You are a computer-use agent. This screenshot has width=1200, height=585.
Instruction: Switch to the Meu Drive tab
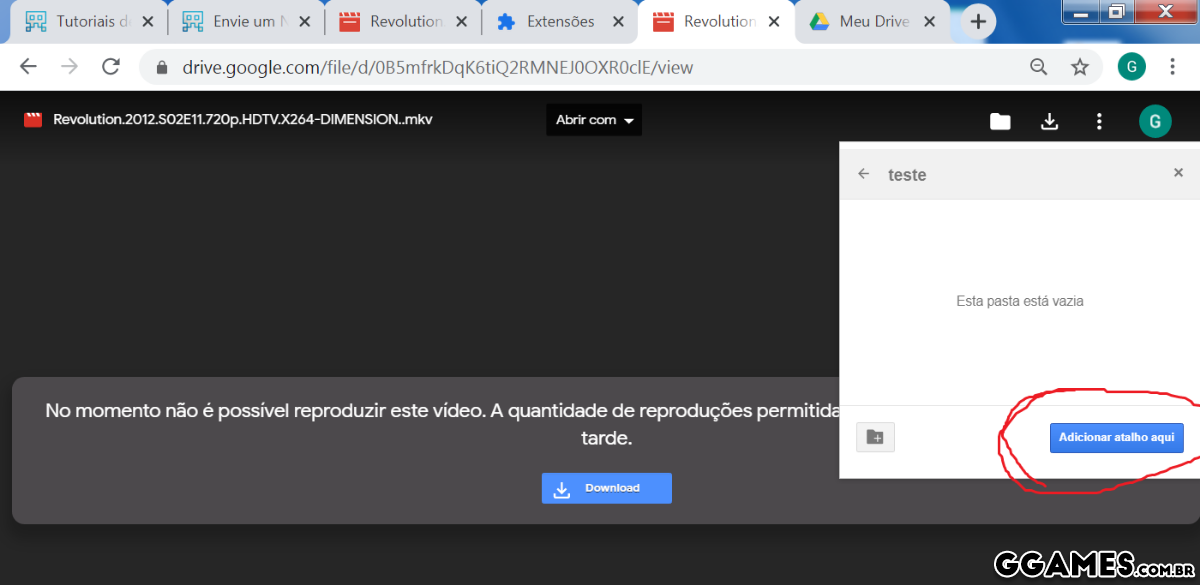click(x=872, y=21)
